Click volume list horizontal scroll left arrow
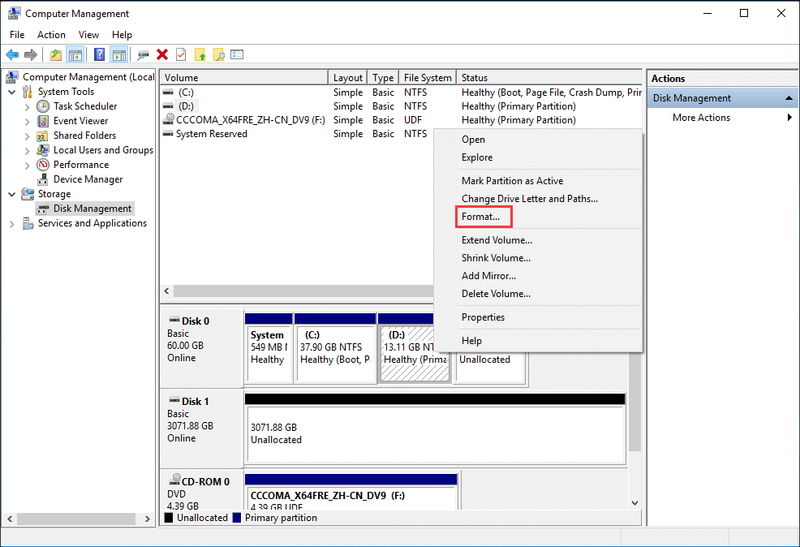Image resolution: width=800 pixels, height=547 pixels. [167, 291]
